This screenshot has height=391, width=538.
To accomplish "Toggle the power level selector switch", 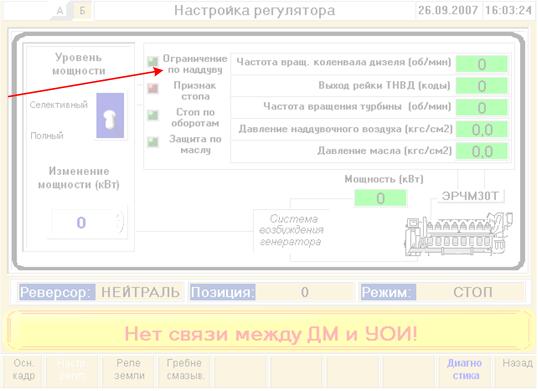I will click(x=110, y=116).
